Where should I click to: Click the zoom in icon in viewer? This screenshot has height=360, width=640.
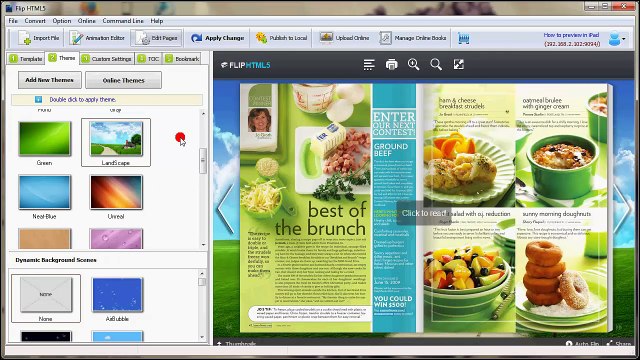(x=413, y=64)
